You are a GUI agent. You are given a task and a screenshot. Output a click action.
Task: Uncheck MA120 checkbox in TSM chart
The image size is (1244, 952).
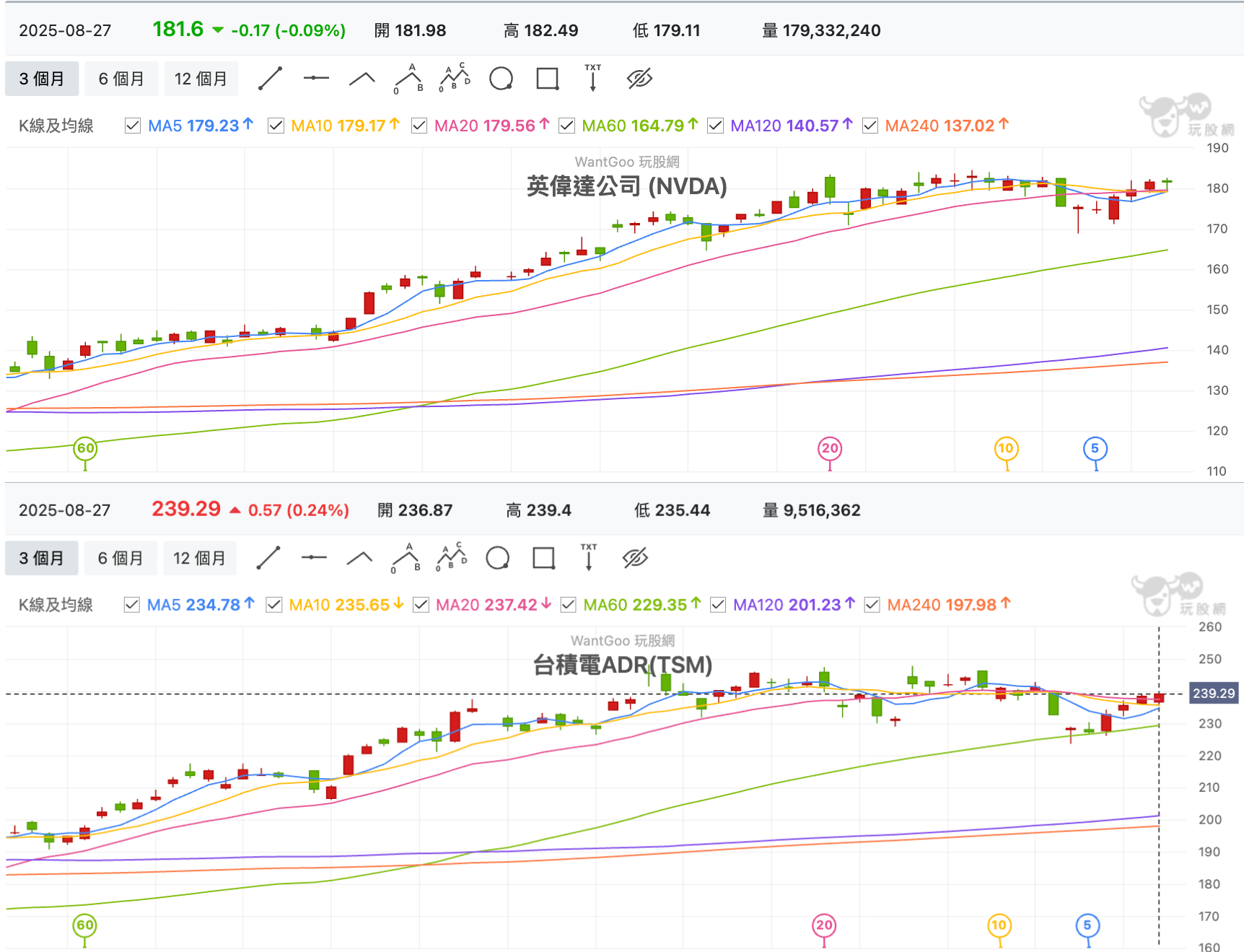pos(718,605)
